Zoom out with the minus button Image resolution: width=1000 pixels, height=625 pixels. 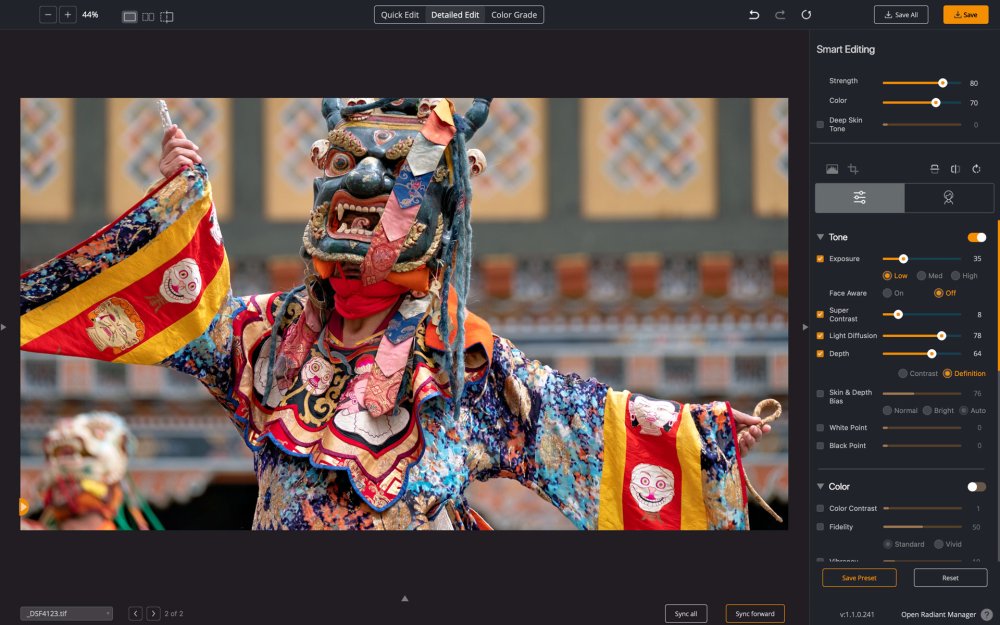point(48,15)
